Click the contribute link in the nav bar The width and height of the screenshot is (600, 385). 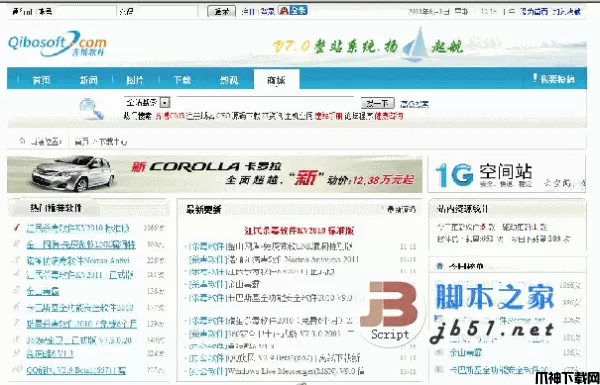557,79
